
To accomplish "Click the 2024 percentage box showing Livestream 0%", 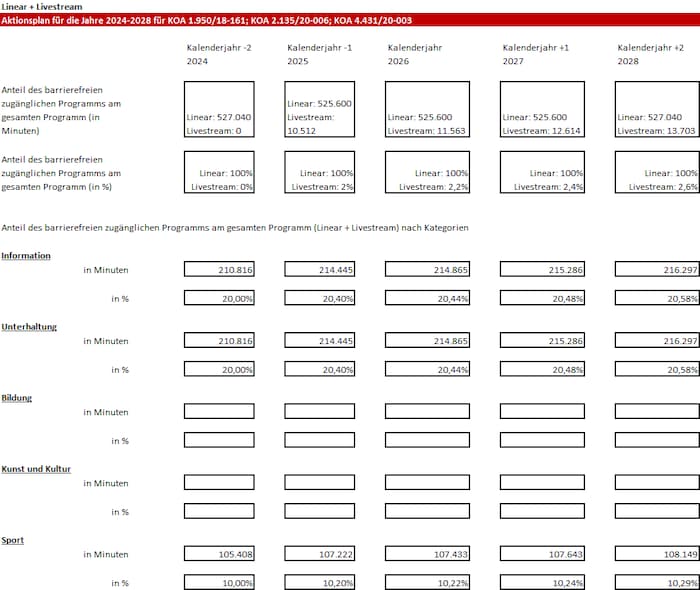I will click(220, 172).
